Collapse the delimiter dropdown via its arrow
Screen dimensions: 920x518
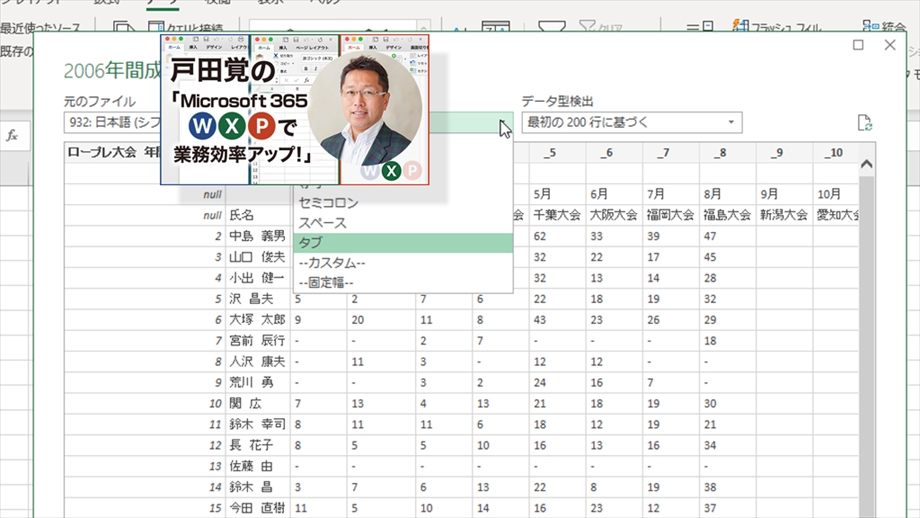point(502,123)
